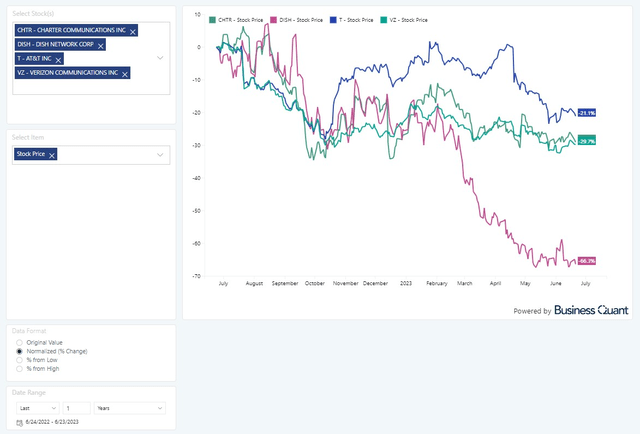Toggle CHTR - Stock Price legend swatch
The width and height of the screenshot is (640, 434).
click(212, 20)
